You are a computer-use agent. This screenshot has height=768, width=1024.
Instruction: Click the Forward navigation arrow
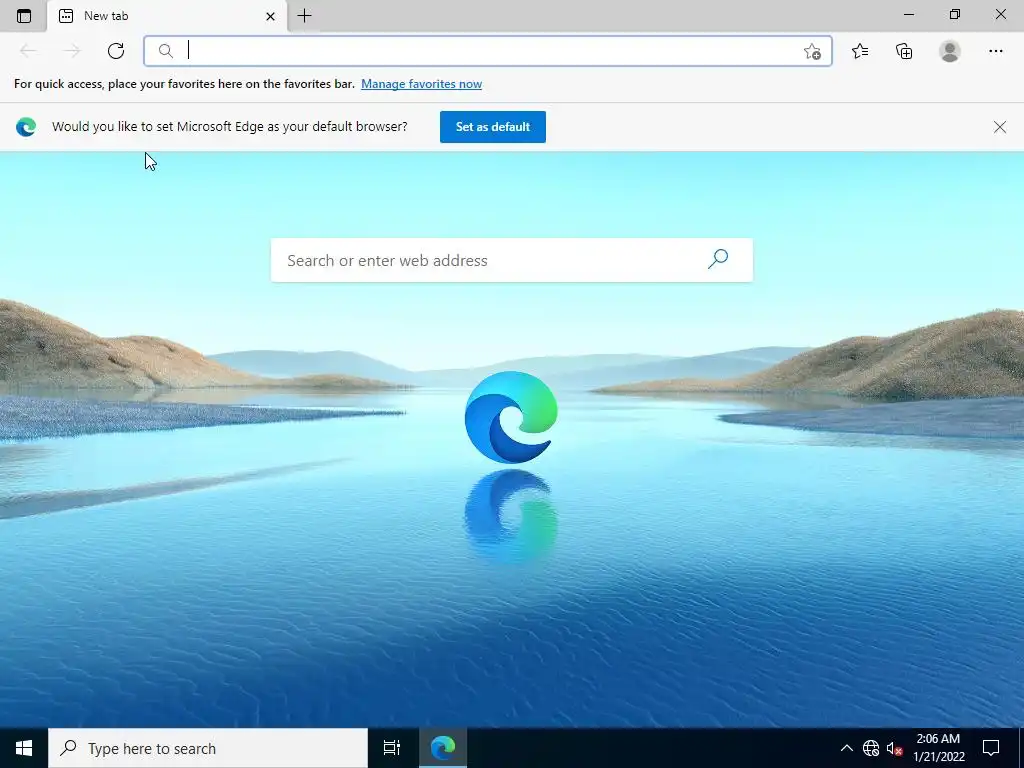72,51
